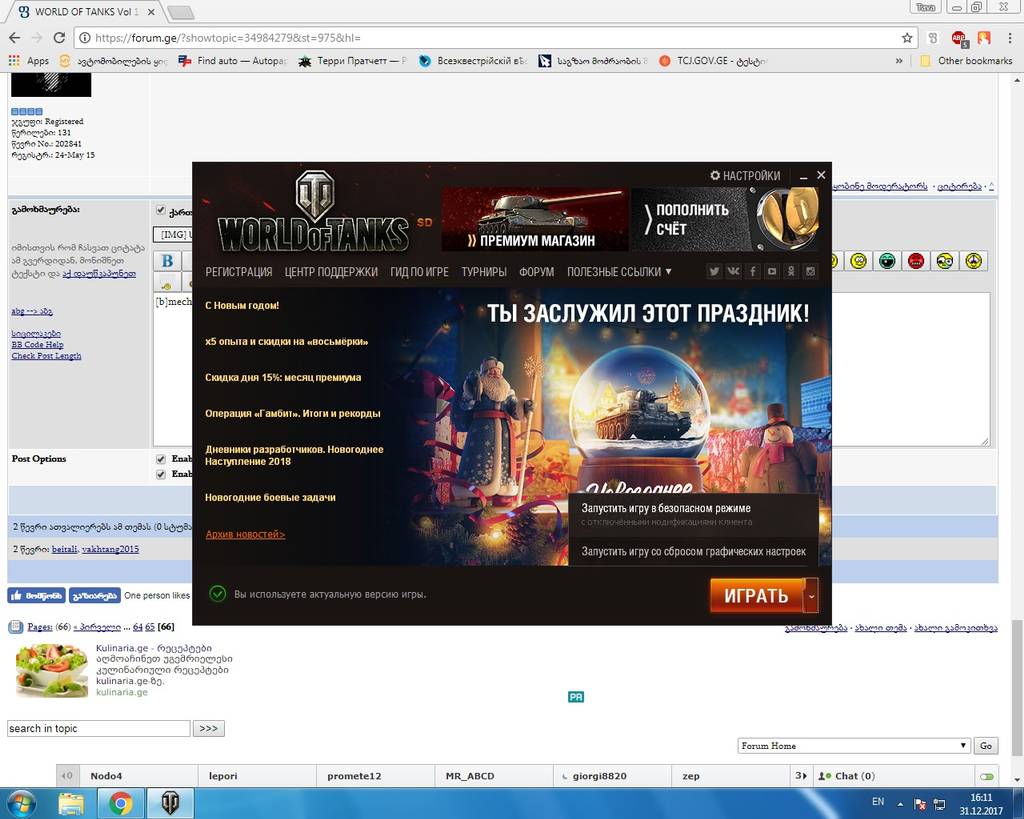Apply Bold formatting in the post editor
The width and height of the screenshot is (1024, 819).
[x=166, y=260]
